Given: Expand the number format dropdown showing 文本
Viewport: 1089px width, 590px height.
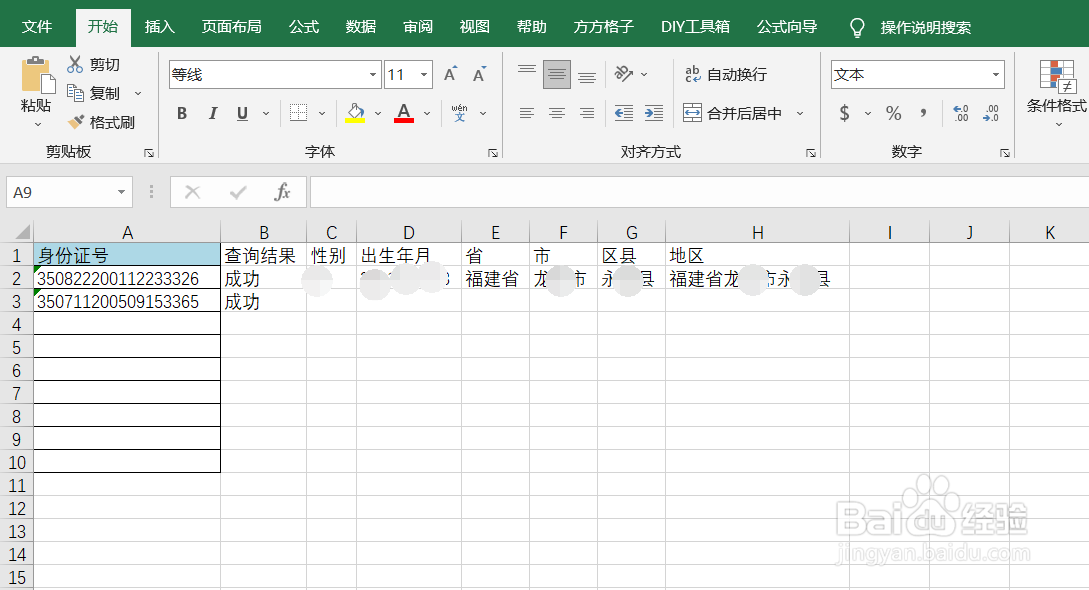Looking at the screenshot, I should (994, 74).
